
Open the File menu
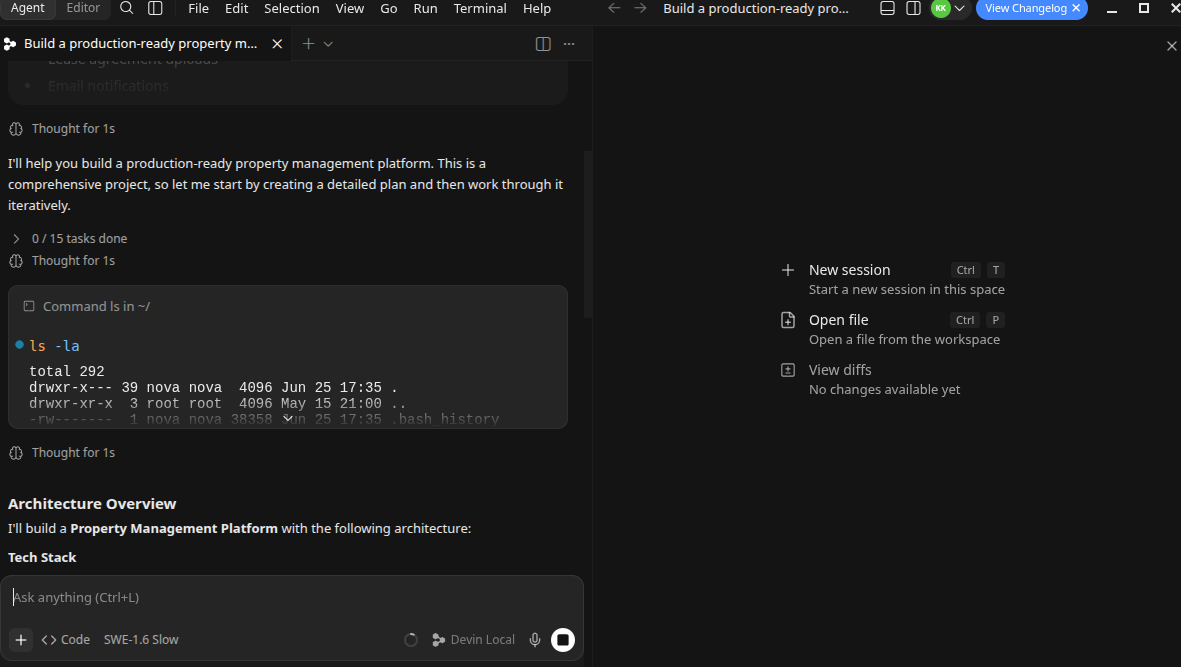[x=198, y=8]
